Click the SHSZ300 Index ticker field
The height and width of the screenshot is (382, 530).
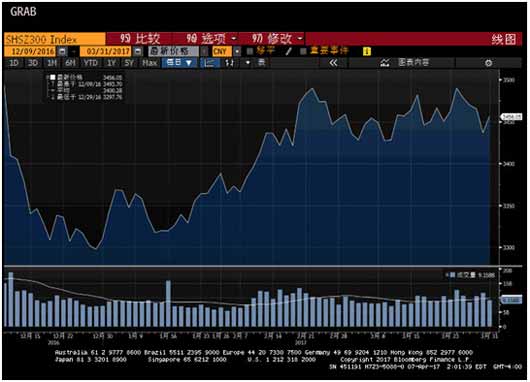click(x=55, y=39)
